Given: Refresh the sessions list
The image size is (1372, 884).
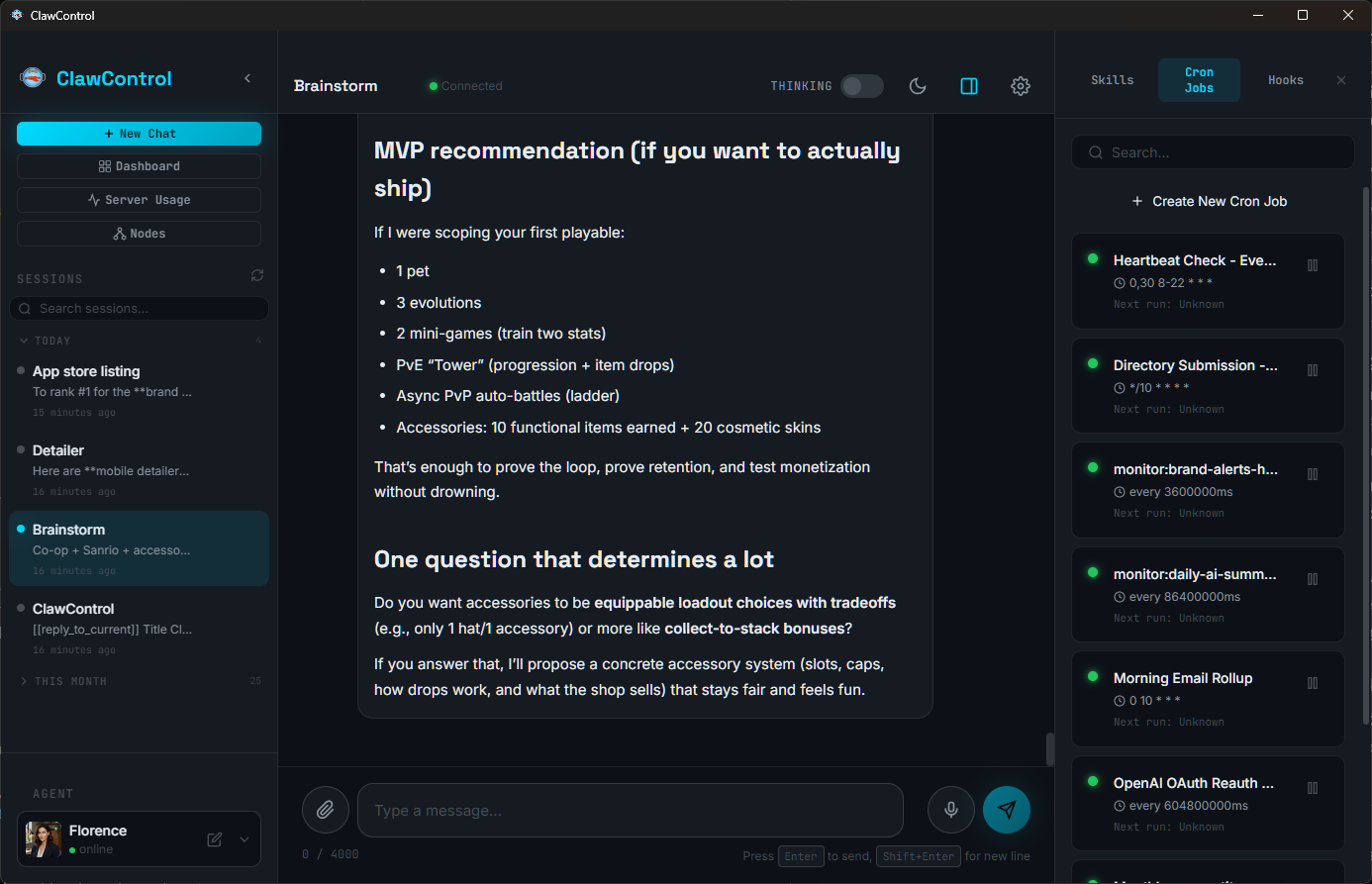Looking at the screenshot, I should coord(257,275).
